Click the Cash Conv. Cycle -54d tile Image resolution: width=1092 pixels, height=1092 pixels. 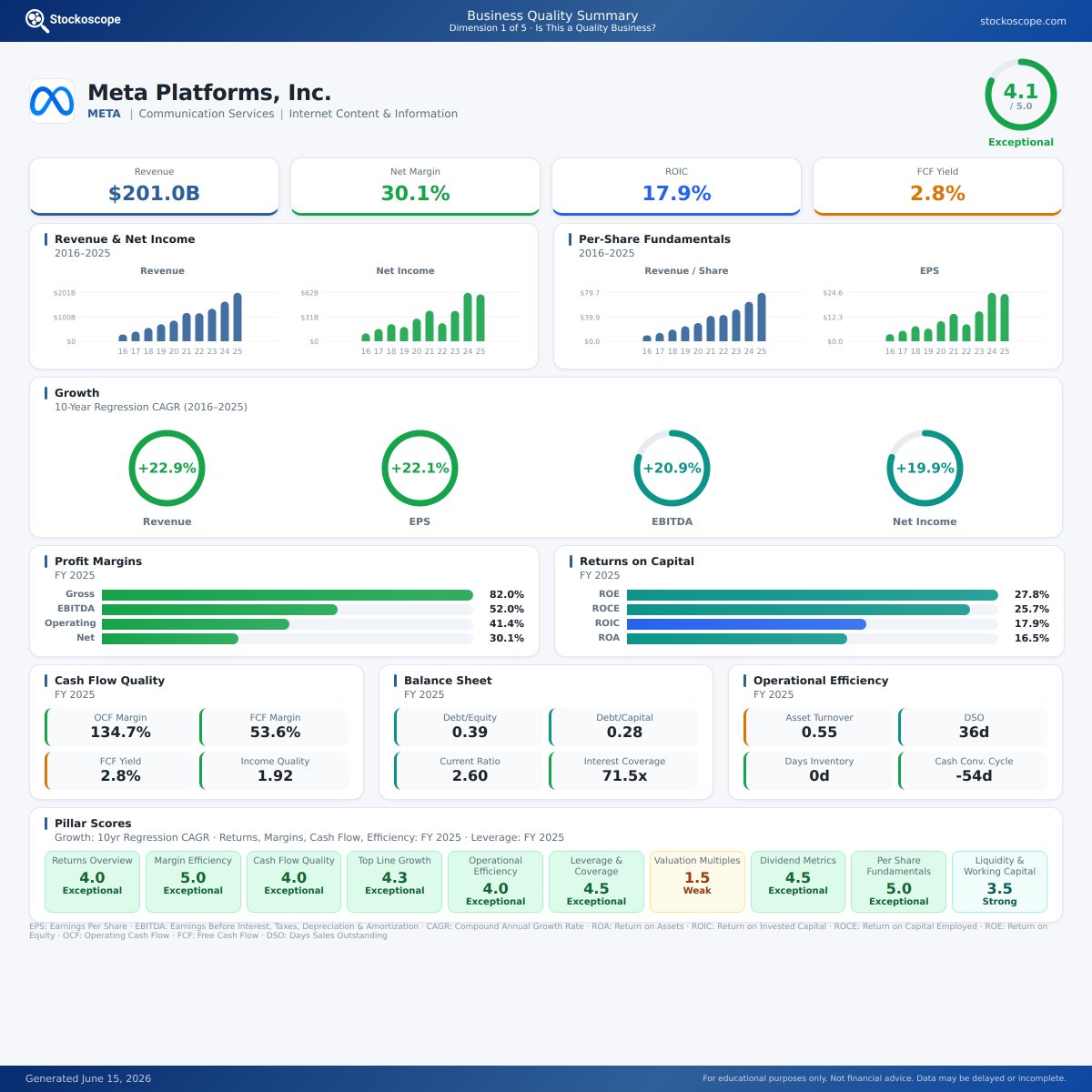pos(974,771)
